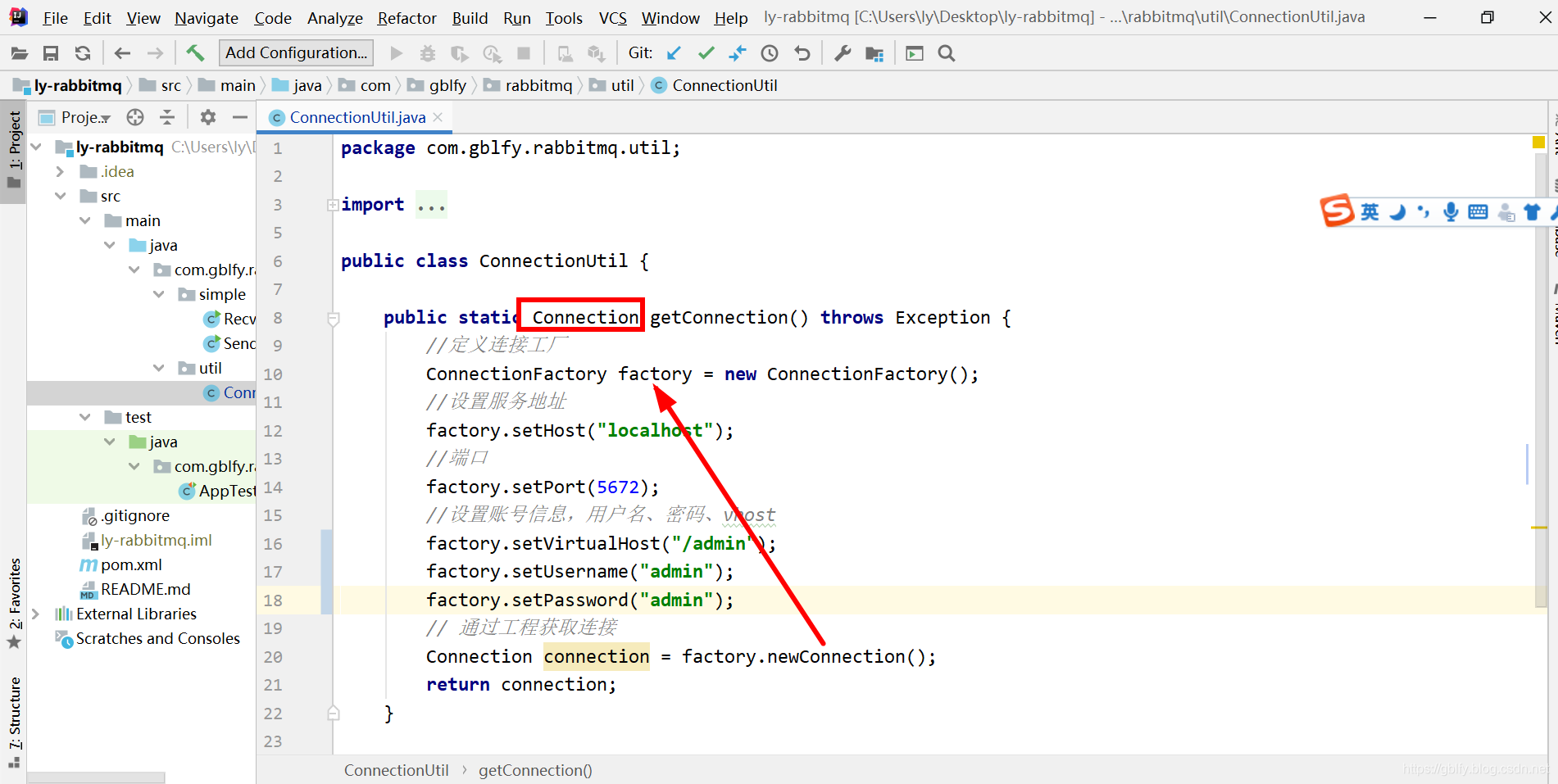Click the Open folder toolbar icon
Image resolution: width=1558 pixels, height=784 pixels.
pyautogui.click(x=20, y=53)
